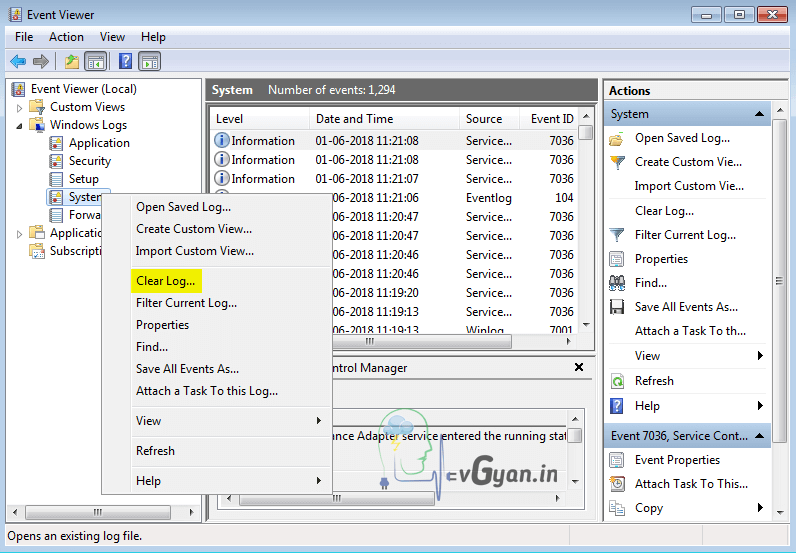Click the Windows Logs folder icon
The image size is (796, 553).
coord(37,124)
